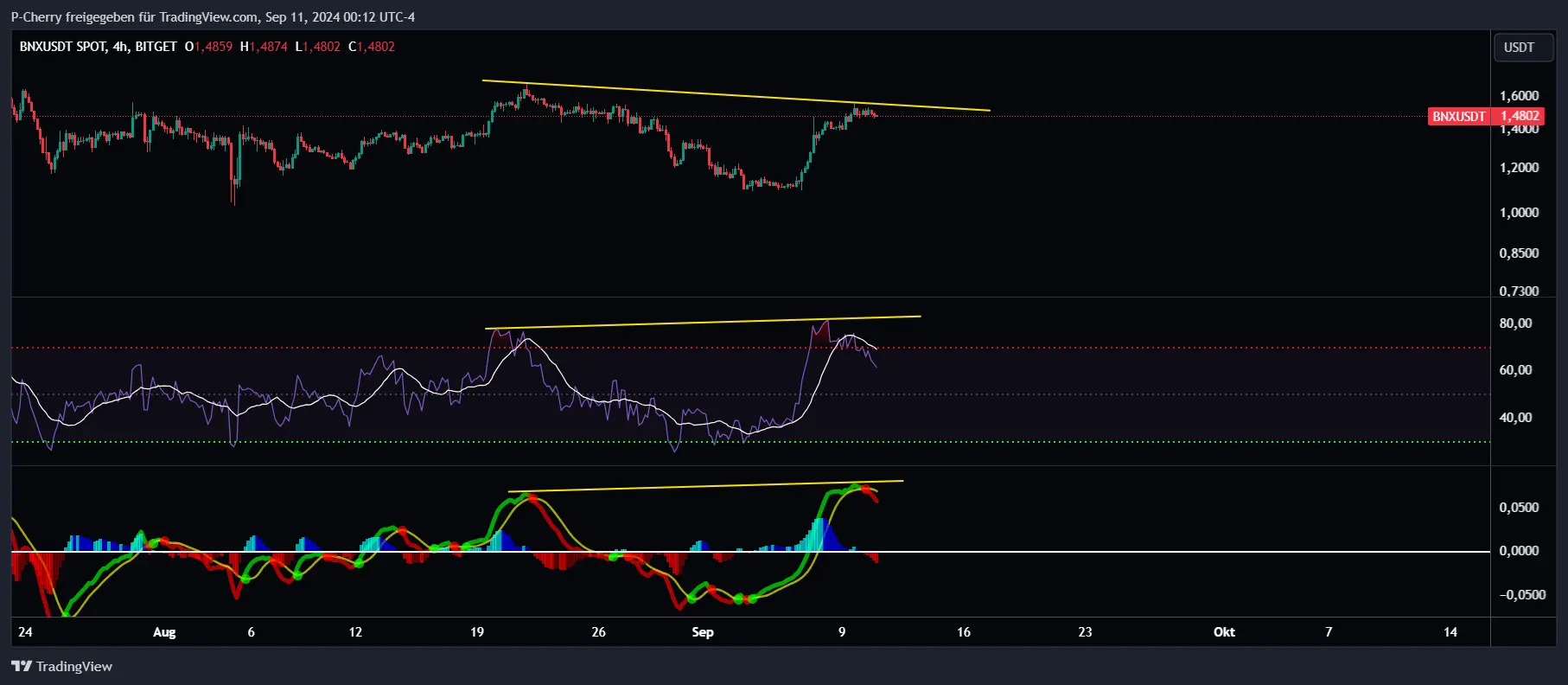Select the yellow trendline on the MACD pane
Viewport: 1568px width, 685px height.
click(705, 486)
